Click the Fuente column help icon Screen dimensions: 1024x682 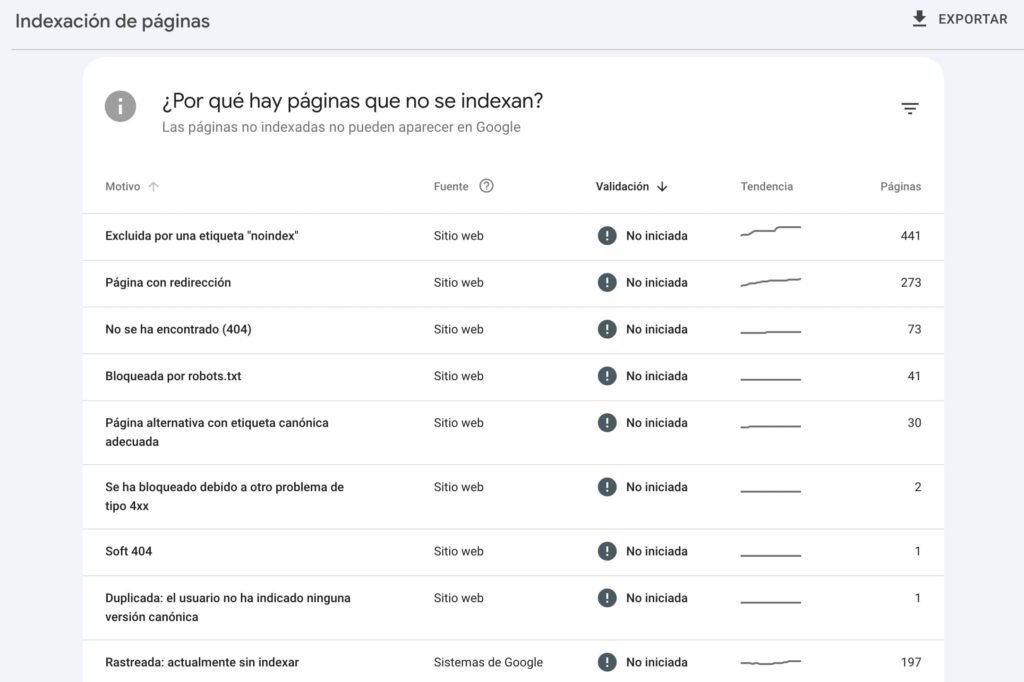pyautogui.click(x=487, y=186)
